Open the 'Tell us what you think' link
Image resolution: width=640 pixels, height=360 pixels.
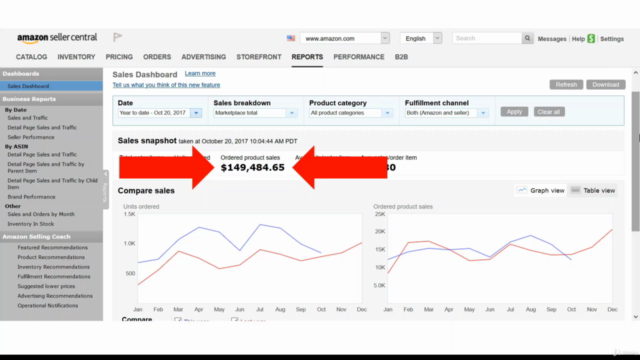coord(166,85)
